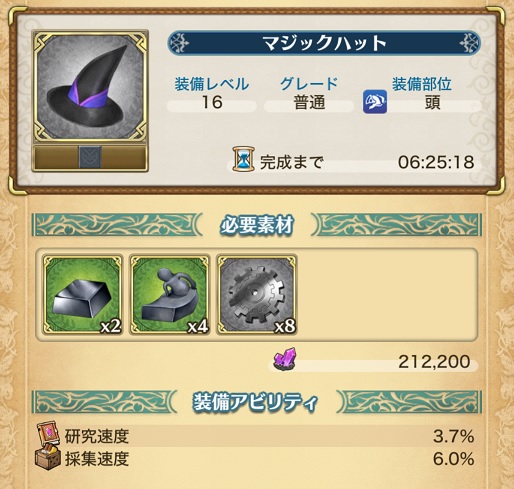The image size is (514, 489).
Task: Tap the research speed book icon
Action: (x=48, y=434)
